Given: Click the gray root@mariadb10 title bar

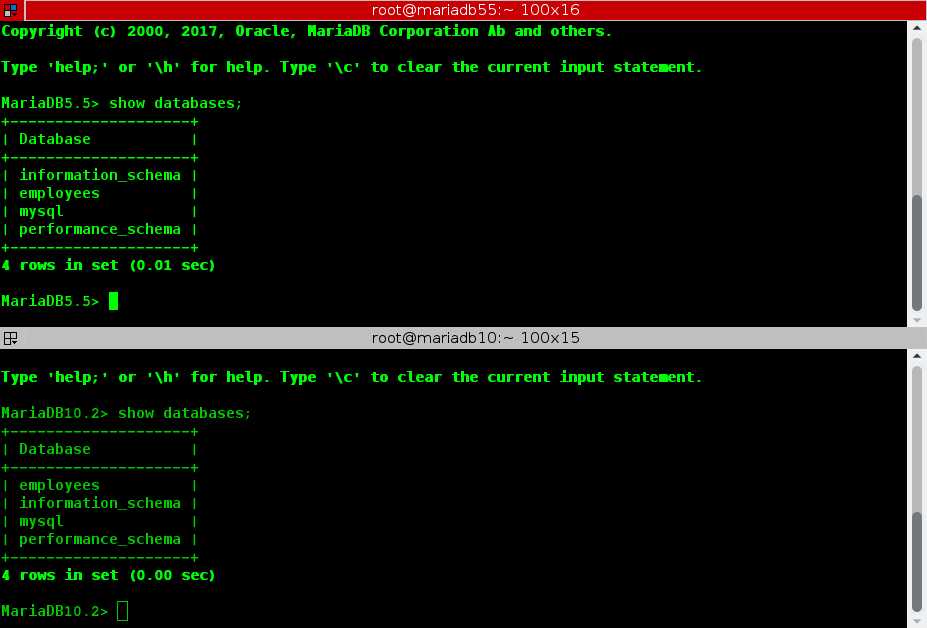Looking at the screenshot, I should tap(475, 338).
